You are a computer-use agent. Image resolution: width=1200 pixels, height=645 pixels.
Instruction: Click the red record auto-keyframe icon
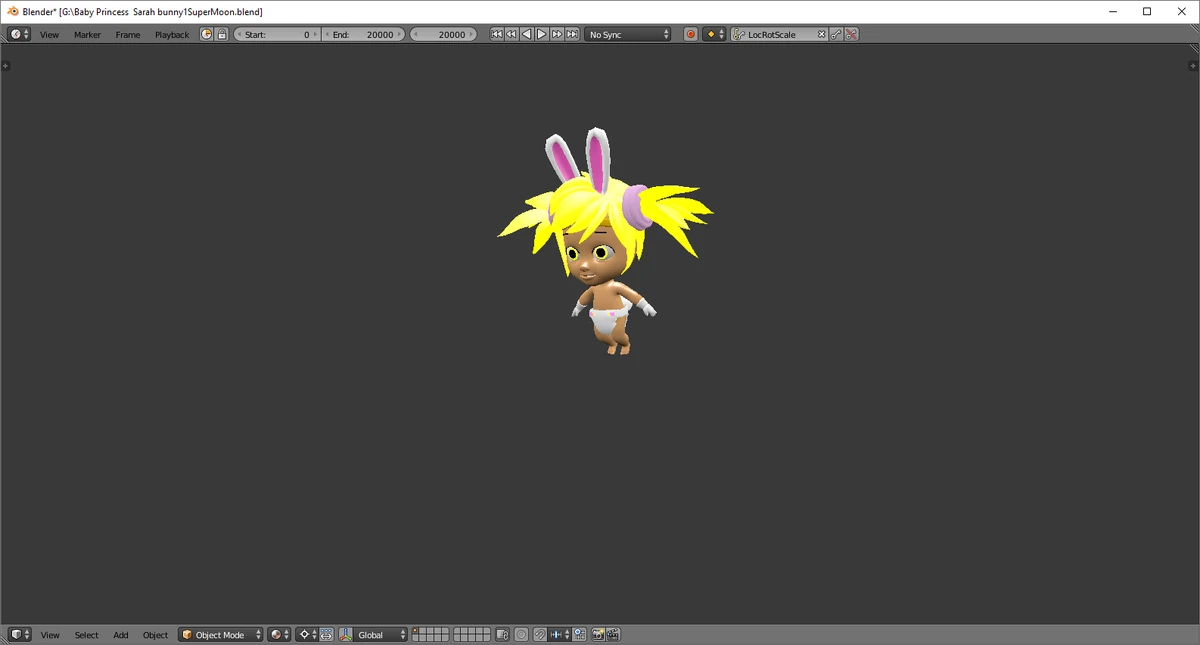pyautogui.click(x=691, y=34)
